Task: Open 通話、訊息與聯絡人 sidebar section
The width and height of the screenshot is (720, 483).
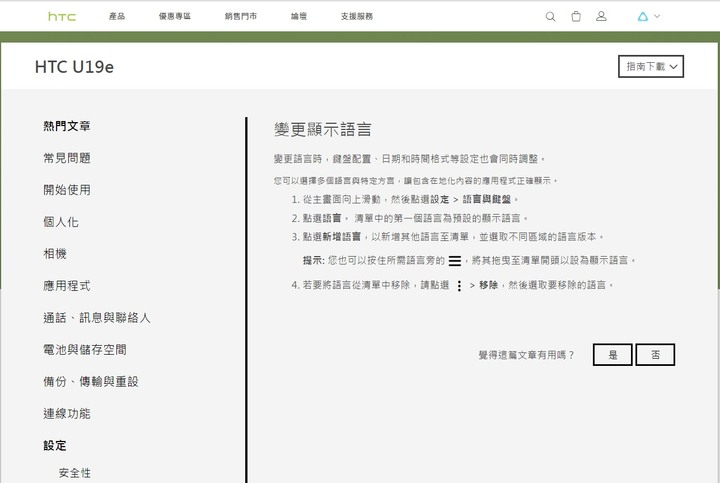Action: coord(96,318)
